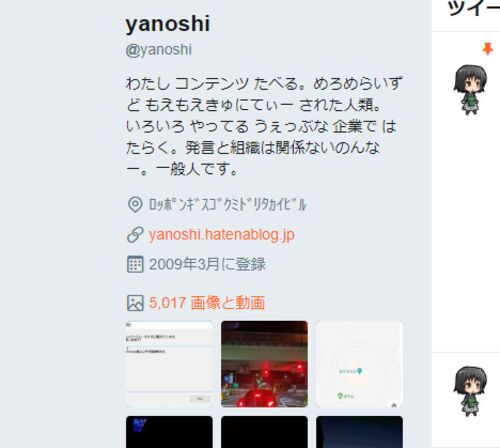
Task: Open the 5,017 画像と動画 media link
Action: (x=207, y=303)
